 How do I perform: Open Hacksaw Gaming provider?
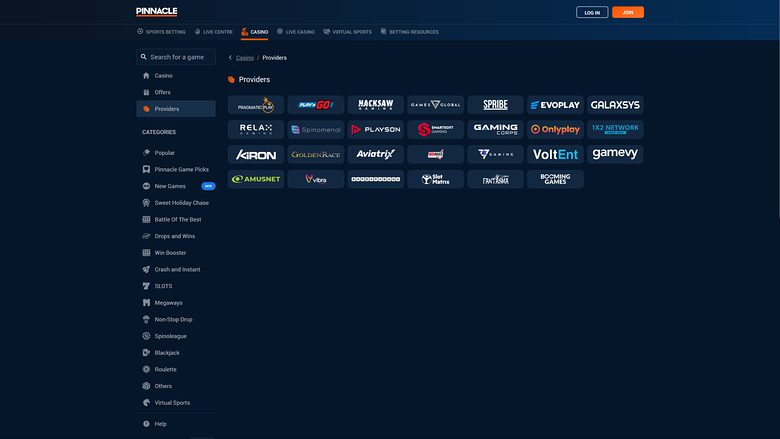coord(375,105)
